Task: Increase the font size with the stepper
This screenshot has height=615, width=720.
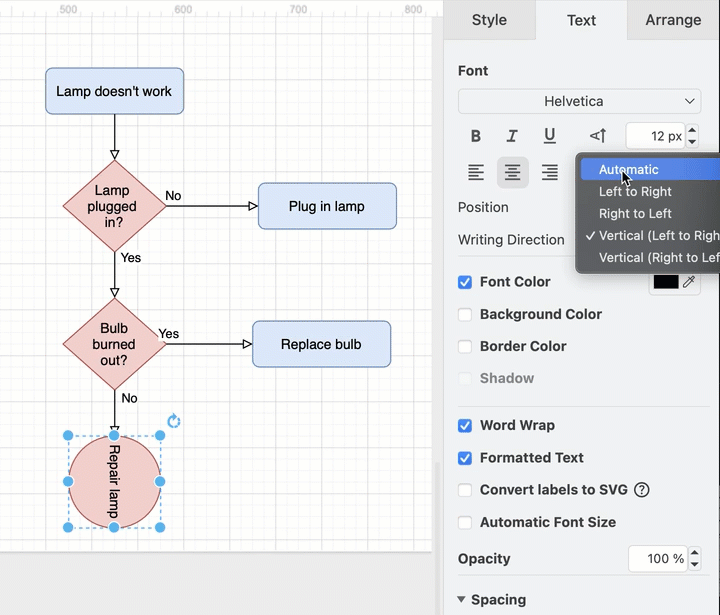Action: (692, 130)
